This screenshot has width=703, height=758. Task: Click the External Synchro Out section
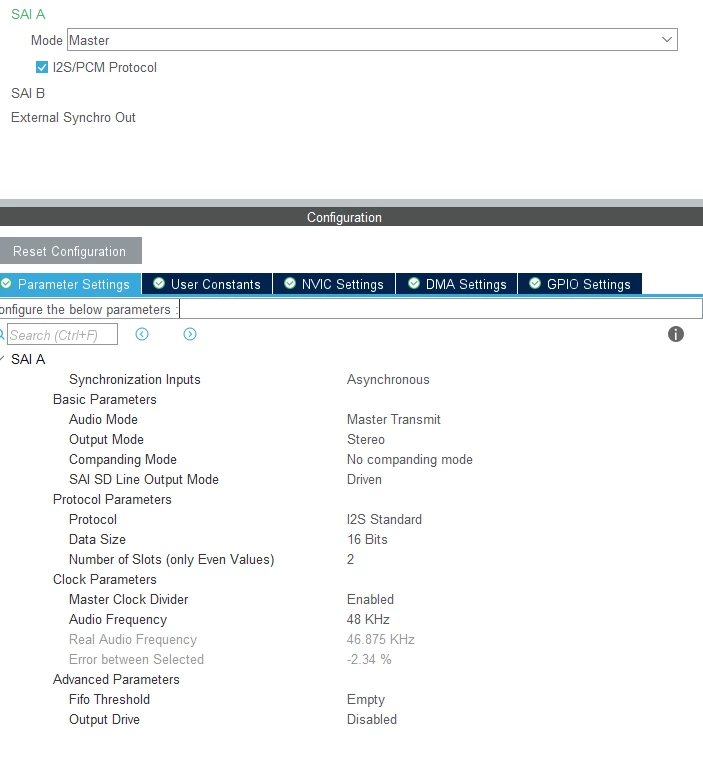[73, 117]
